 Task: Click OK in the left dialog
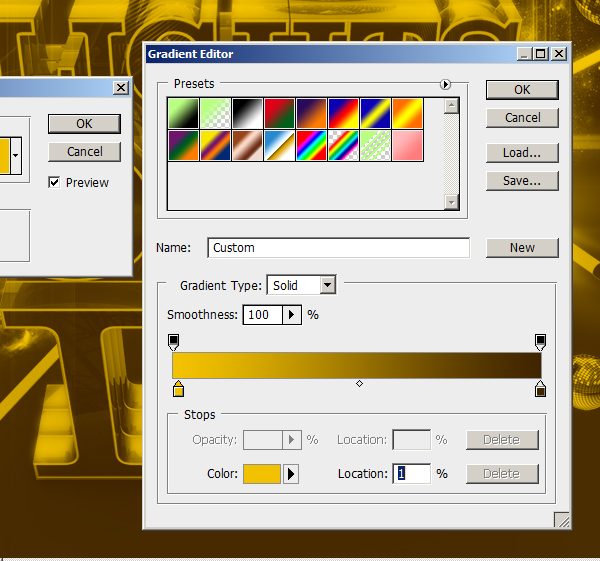(85, 124)
